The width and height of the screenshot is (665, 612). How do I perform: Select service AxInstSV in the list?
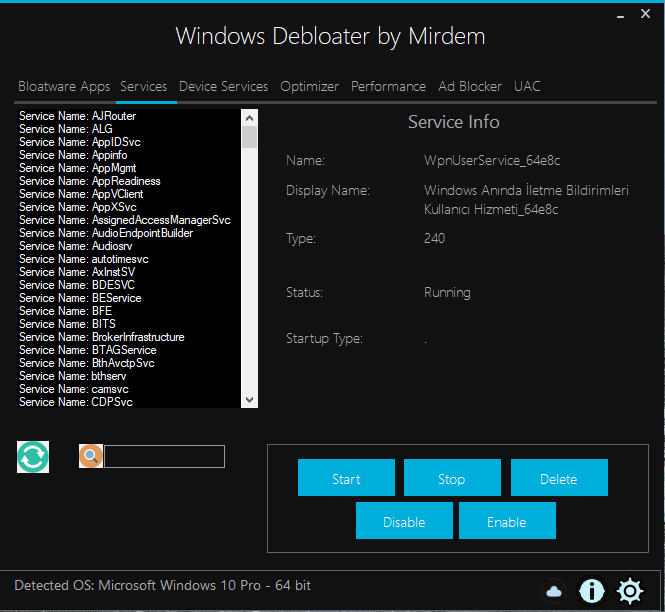click(x=129, y=272)
